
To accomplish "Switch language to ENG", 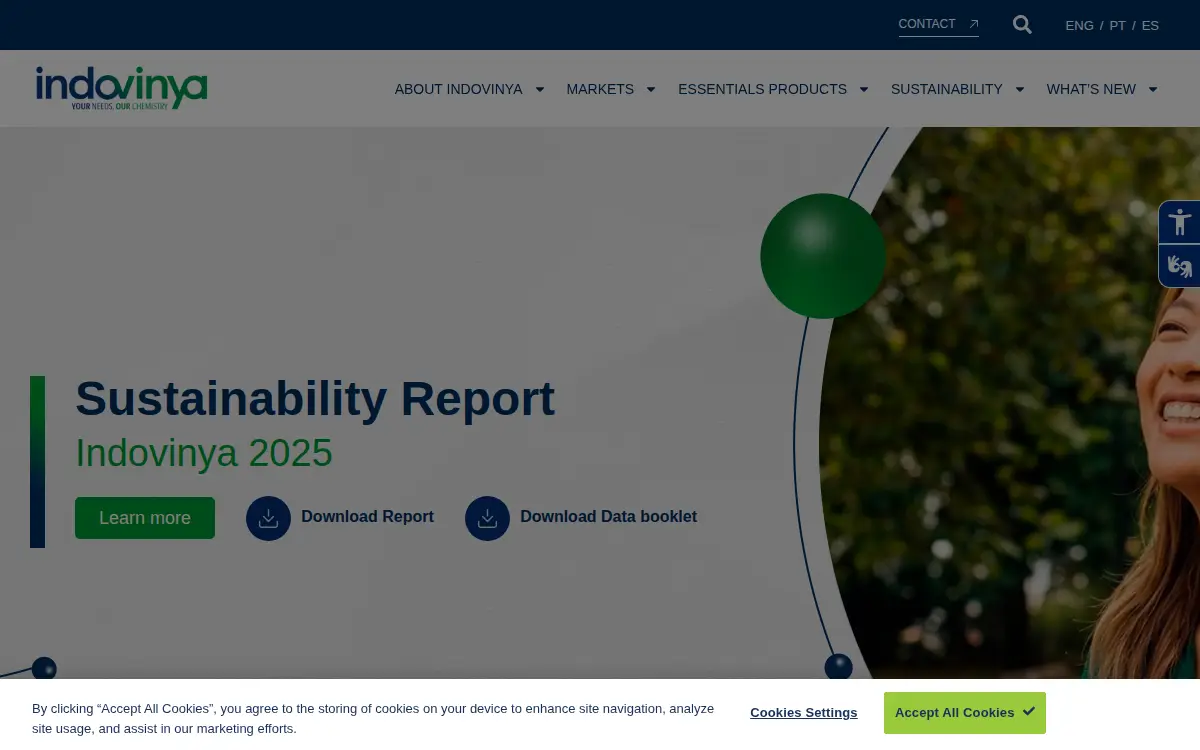I will (1079, 25).
